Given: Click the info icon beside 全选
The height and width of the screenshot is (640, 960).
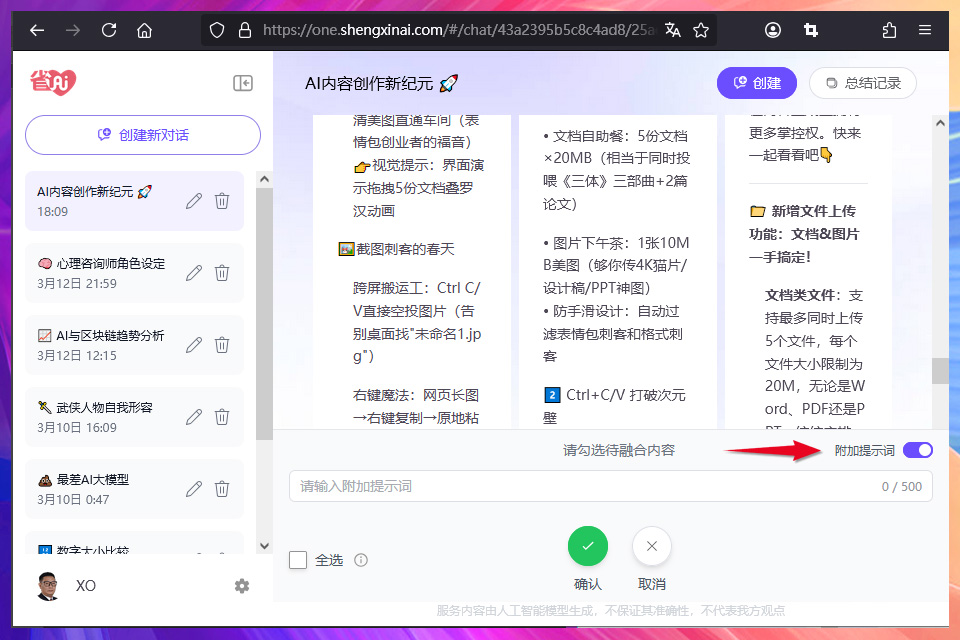Looking at the screenshot, I should click(x=360, y=560).
